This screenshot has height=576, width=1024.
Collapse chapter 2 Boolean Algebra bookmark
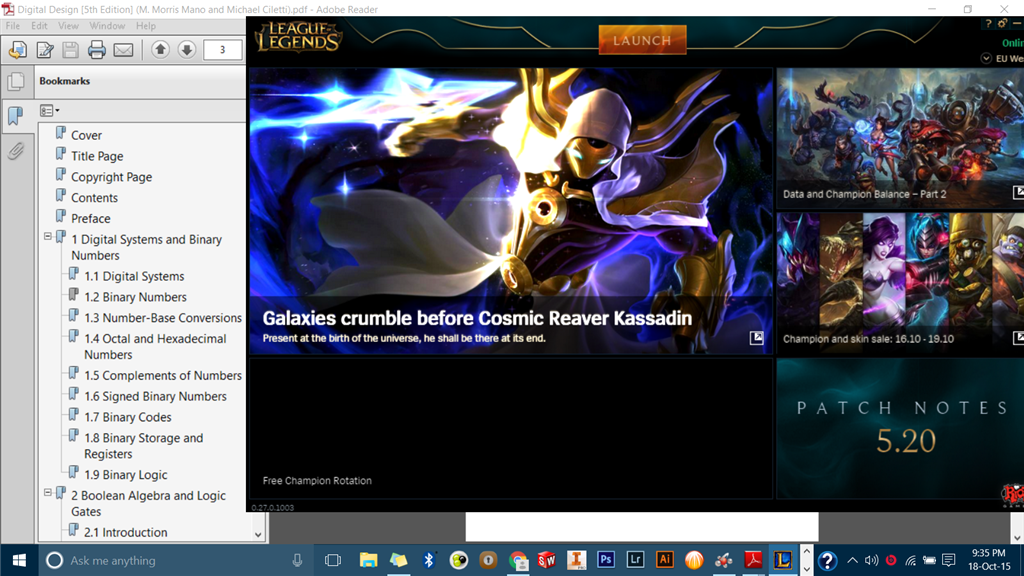(48, 492)
